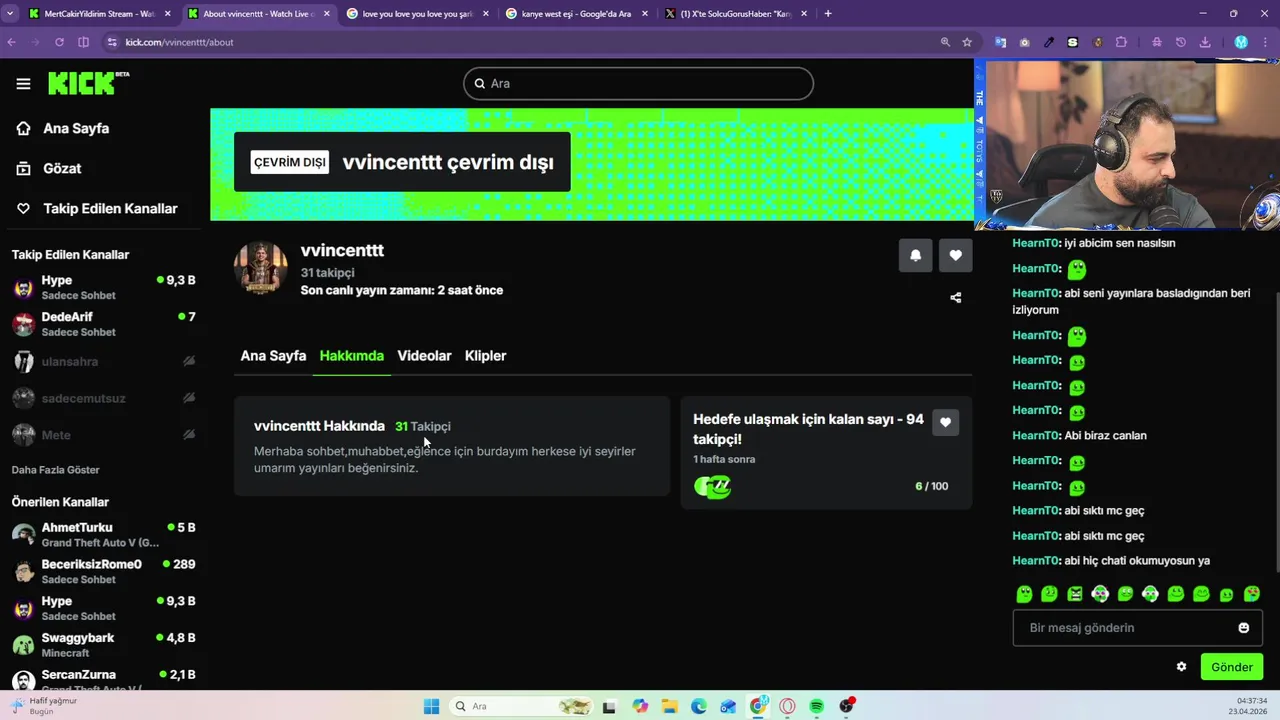Open offline channel sadecemutsuz
Viewport: 1280px width, 720px height.
coord(104,398)
